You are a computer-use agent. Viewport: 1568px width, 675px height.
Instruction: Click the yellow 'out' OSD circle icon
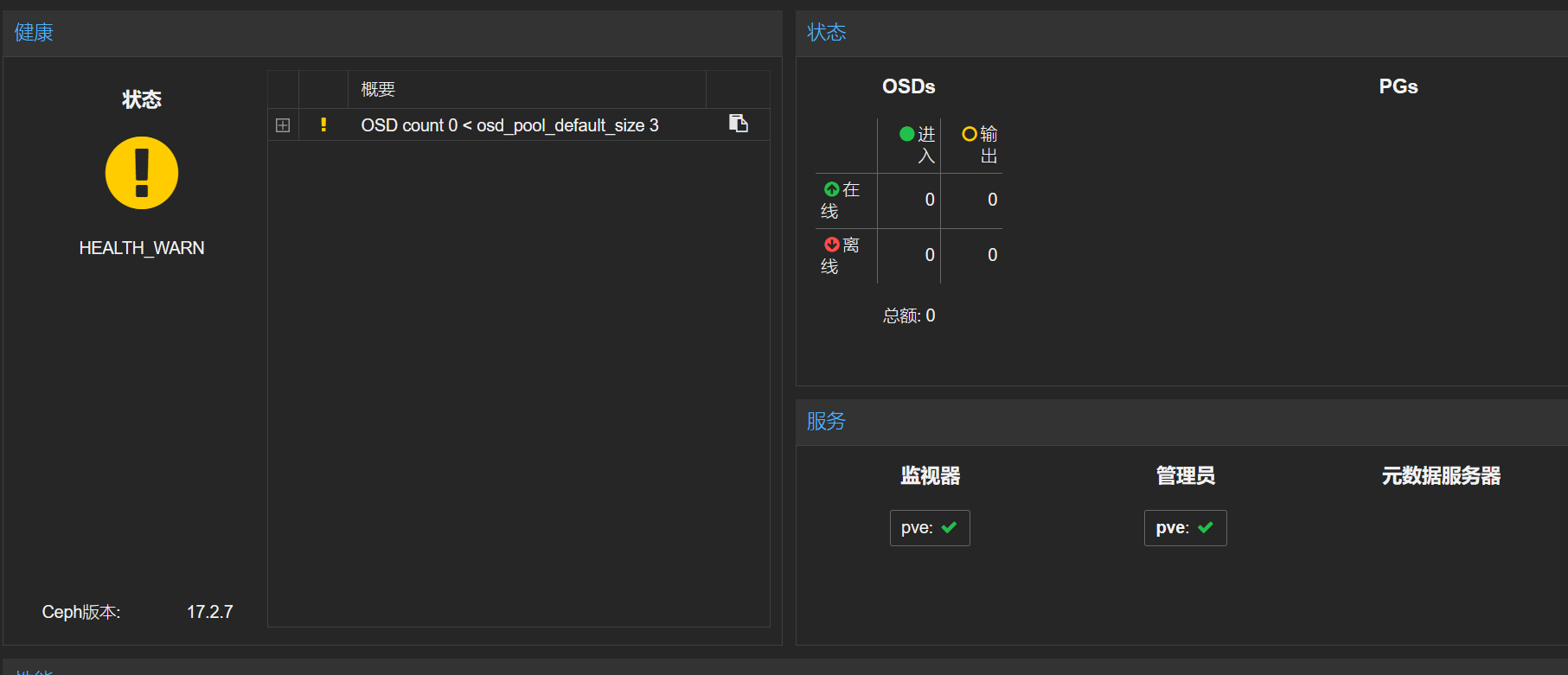970,134
